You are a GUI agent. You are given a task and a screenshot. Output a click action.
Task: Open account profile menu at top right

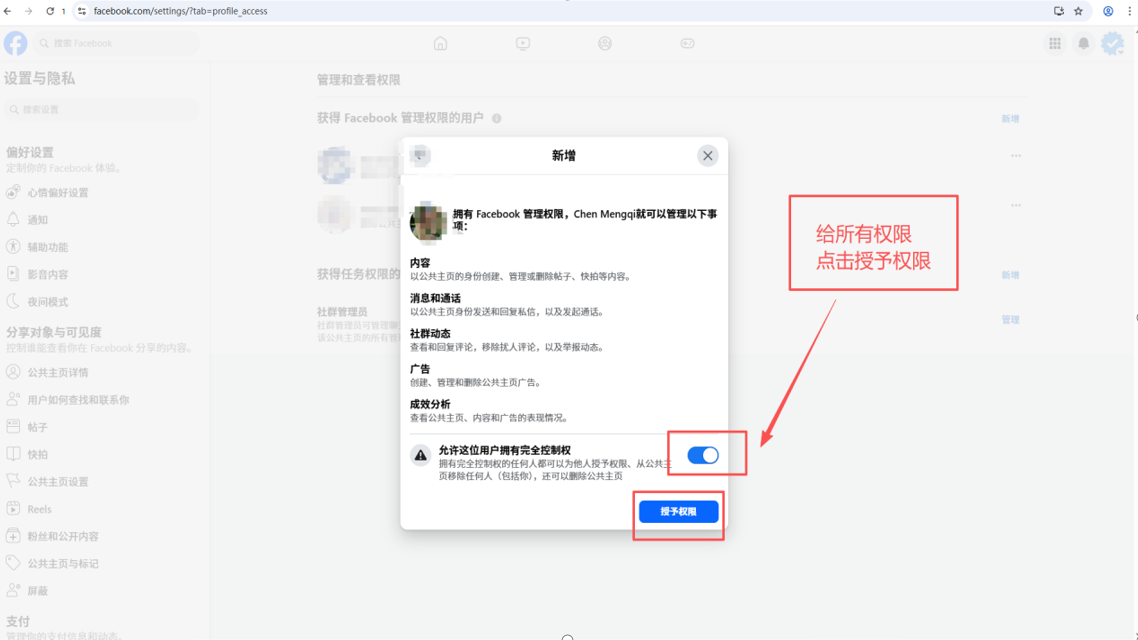(1112, 43)
